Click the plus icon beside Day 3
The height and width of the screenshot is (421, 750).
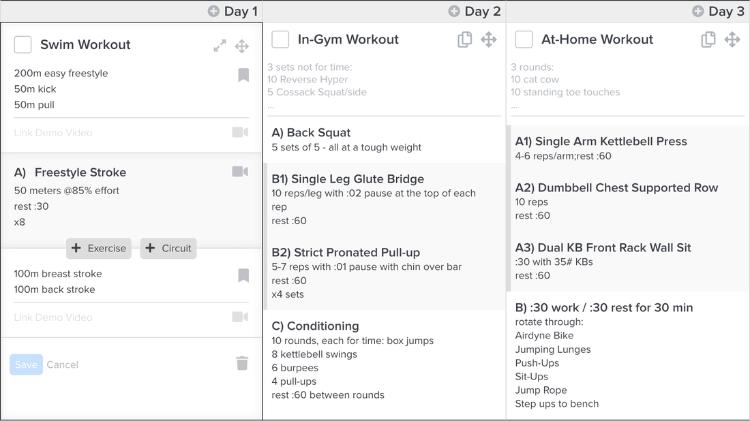point(698,11)
